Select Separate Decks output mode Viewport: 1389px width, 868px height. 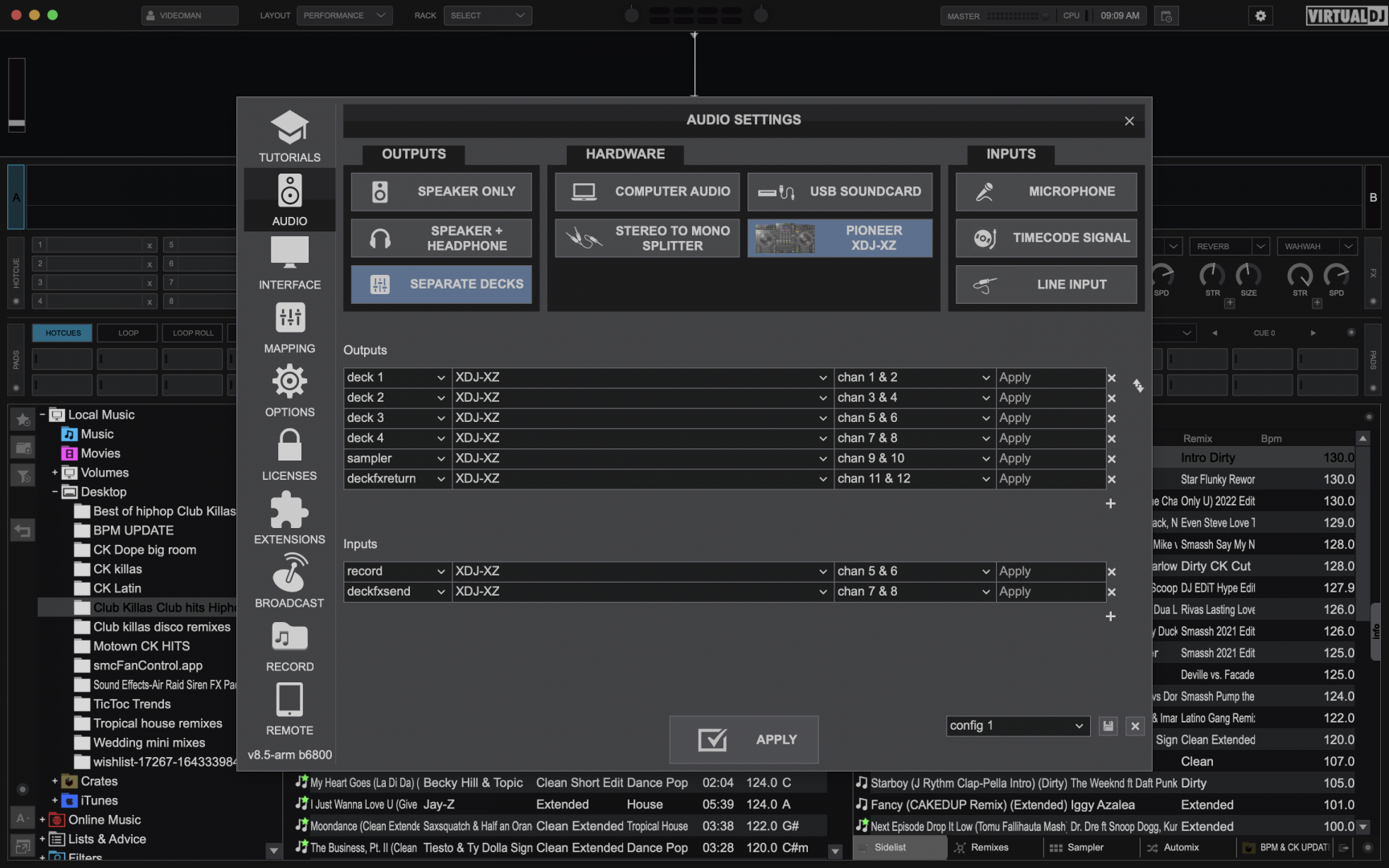point(441,285)
